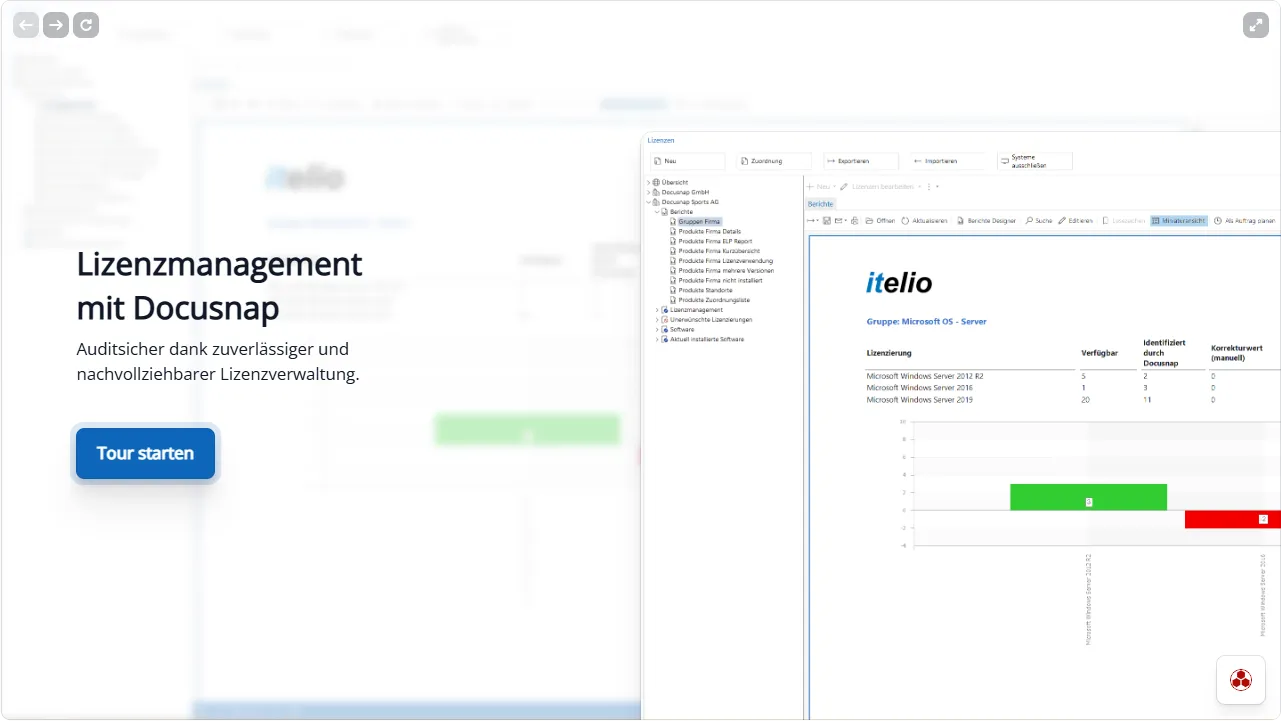
Task: Click 'Gruppe: Microsoft OS - Server' heading
Action: (x=926, y=322)
